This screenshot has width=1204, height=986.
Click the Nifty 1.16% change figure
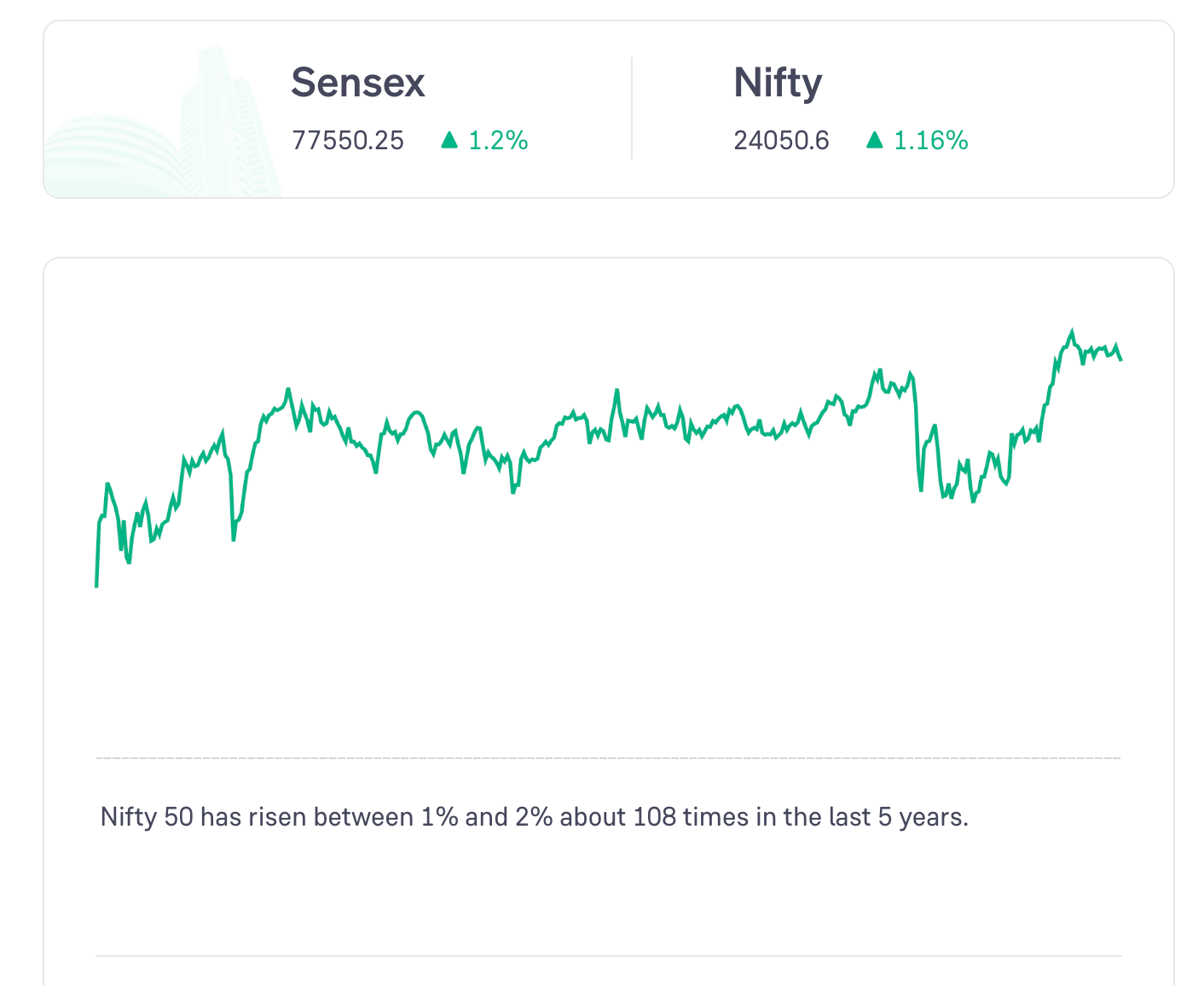pyautogui.click(x=930, y=140)
